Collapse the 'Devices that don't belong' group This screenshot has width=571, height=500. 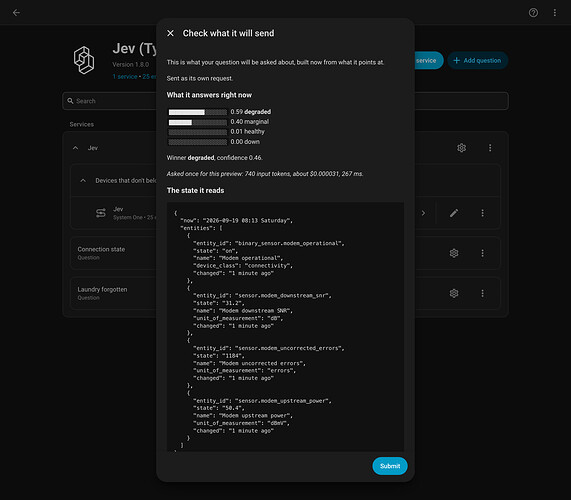coord(83,181)
